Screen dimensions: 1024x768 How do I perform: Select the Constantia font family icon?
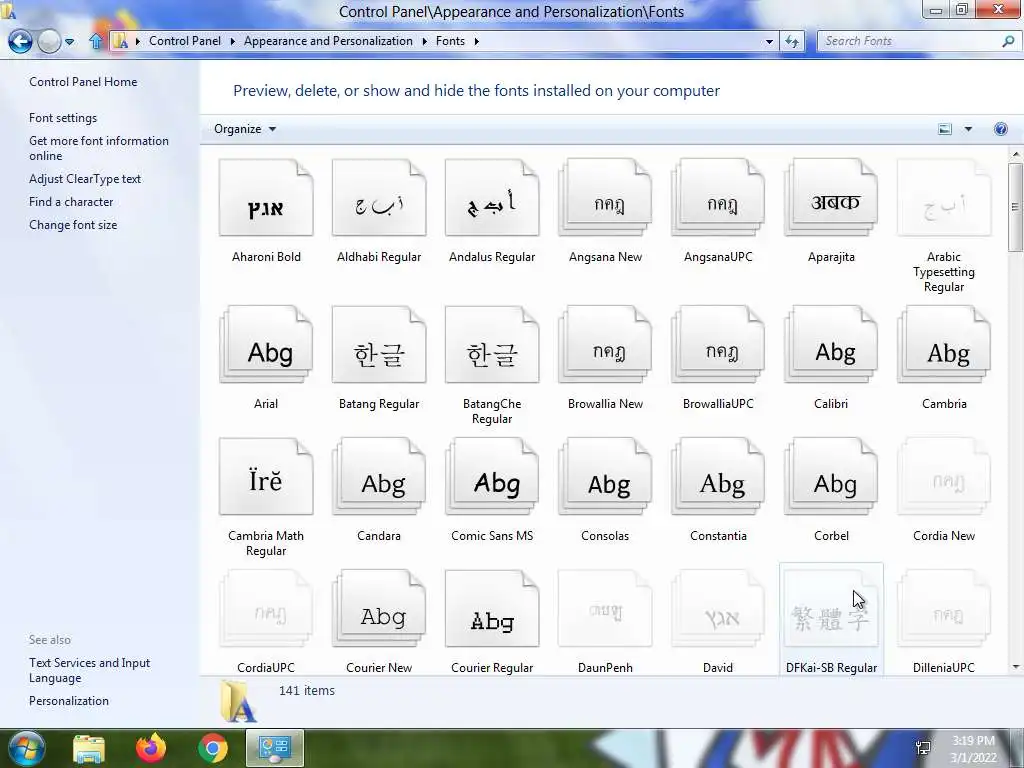(x=718, y=477)
